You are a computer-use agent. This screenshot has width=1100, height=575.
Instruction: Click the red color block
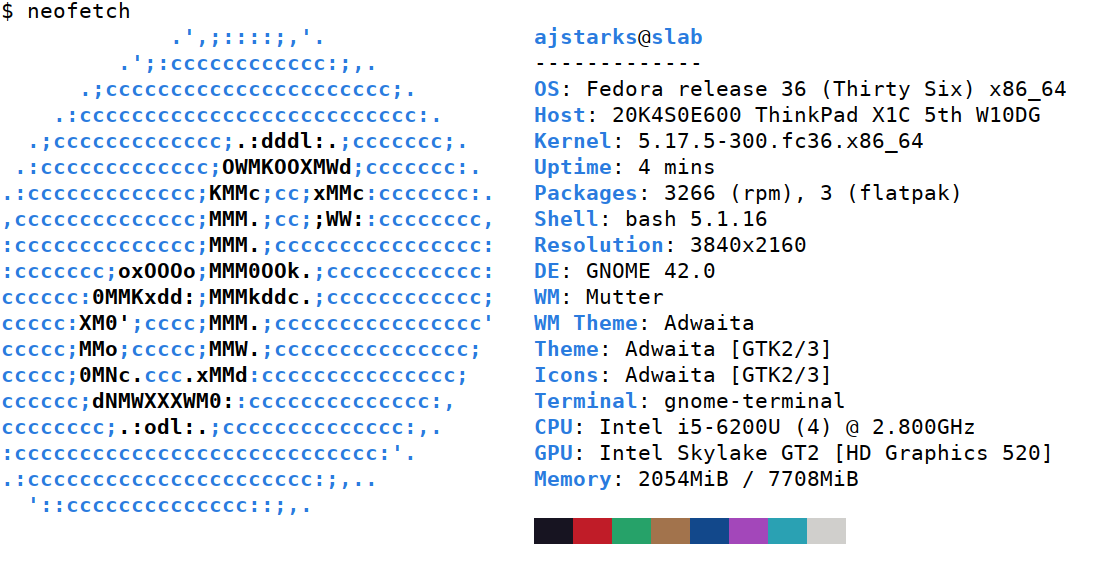click(593, 531)
